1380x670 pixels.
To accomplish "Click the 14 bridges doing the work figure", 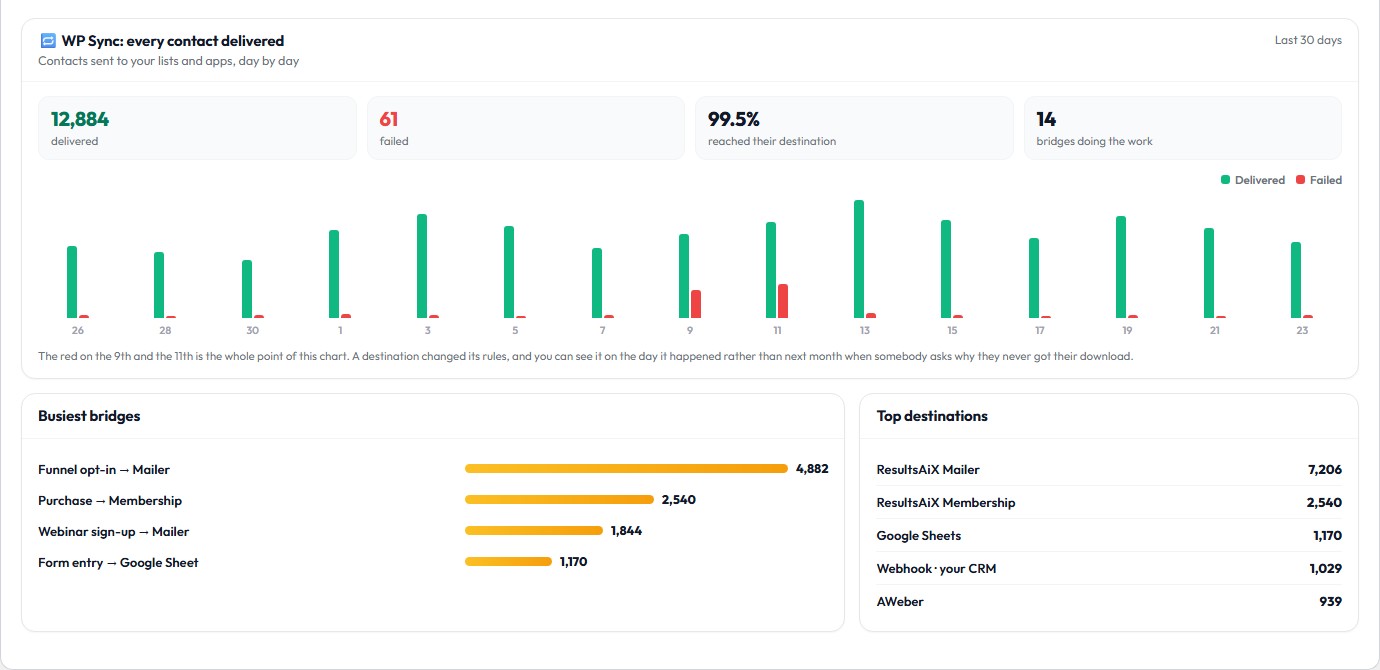I will point(1046,119).
